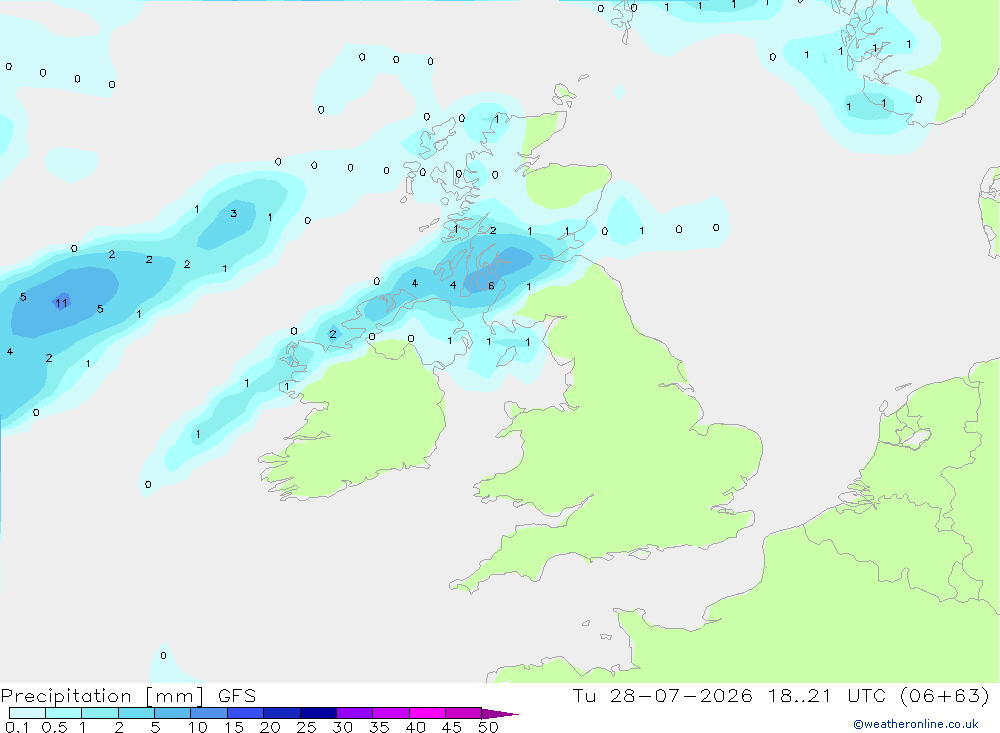Click the legend scale label '25'
The height and width of the screenshot is (733, 1000).
307,727
